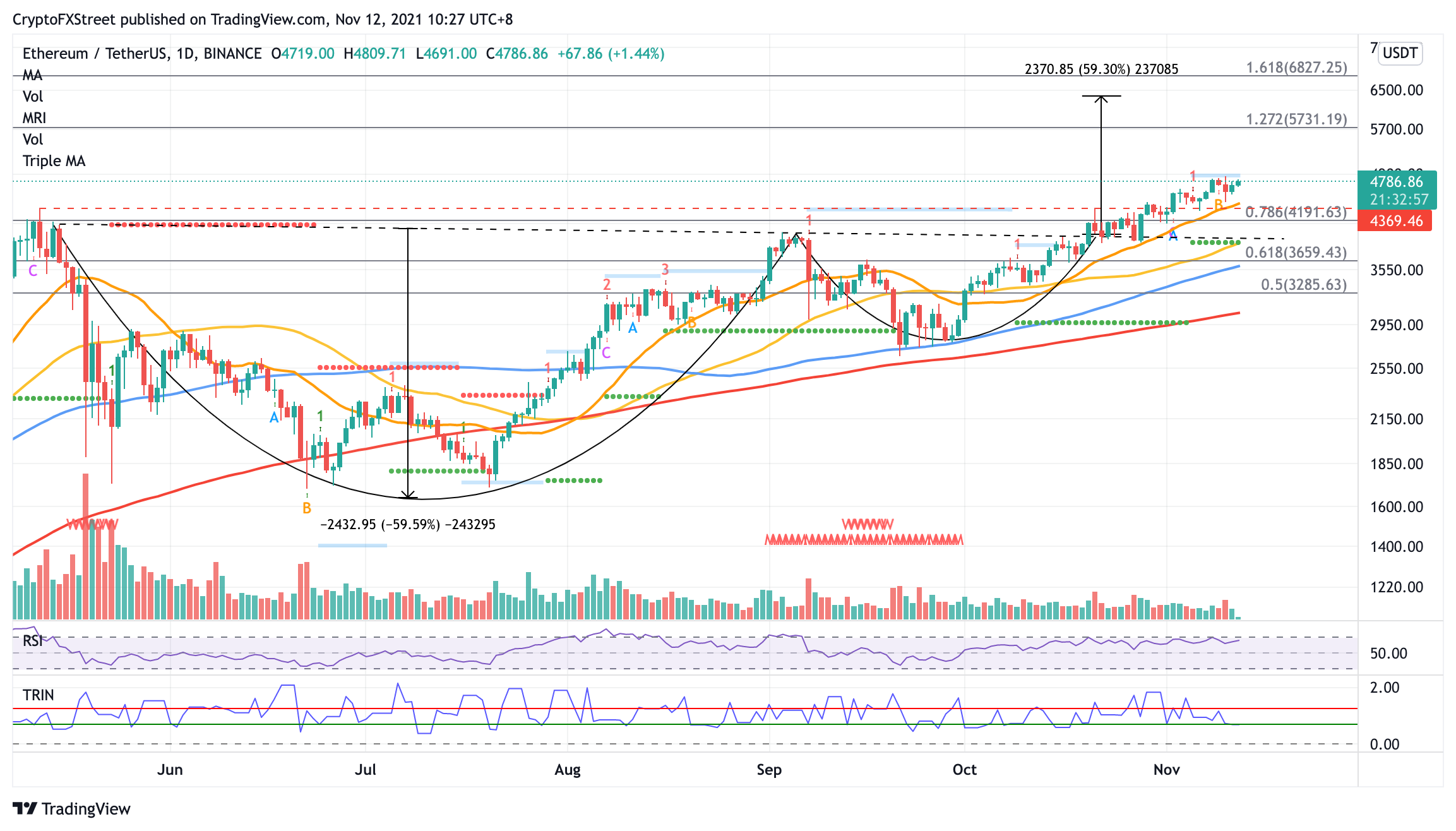Click the Jul label on time axis
Image resolution: width=1456 pixels, height=831 pixels.
click(x=366, y=770)
